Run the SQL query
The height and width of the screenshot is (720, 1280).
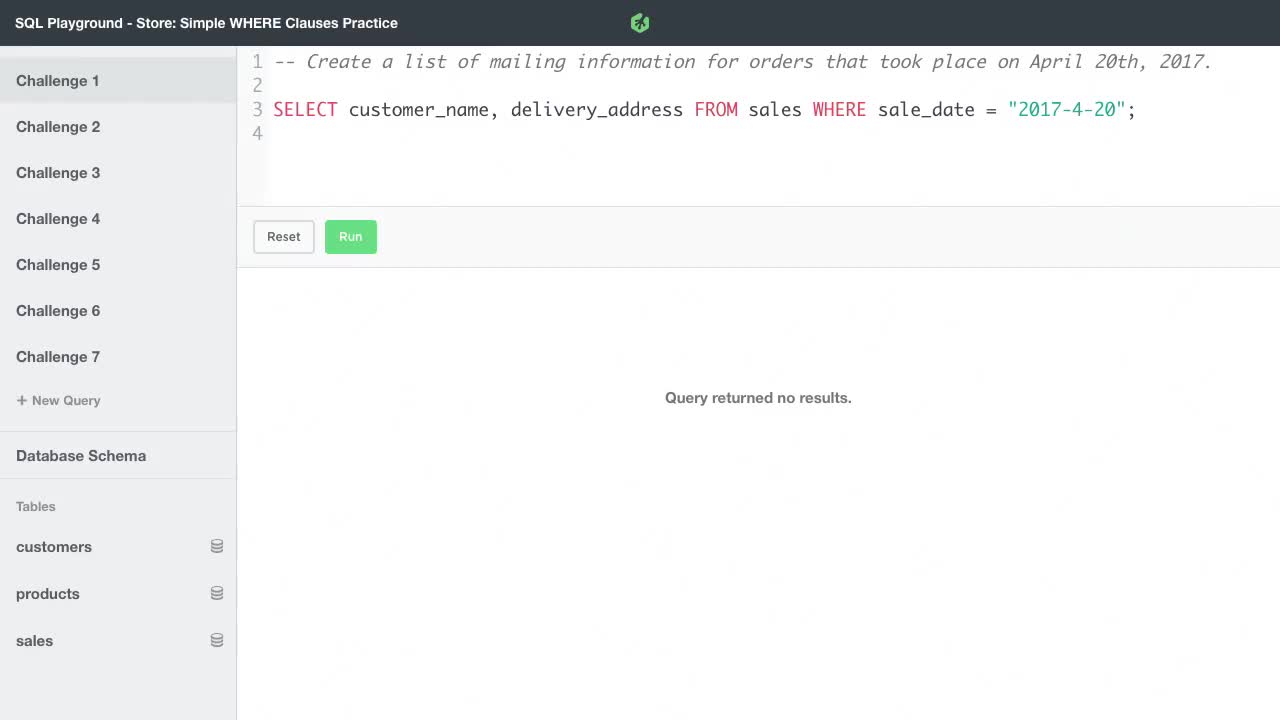click(x=350, y=236)
